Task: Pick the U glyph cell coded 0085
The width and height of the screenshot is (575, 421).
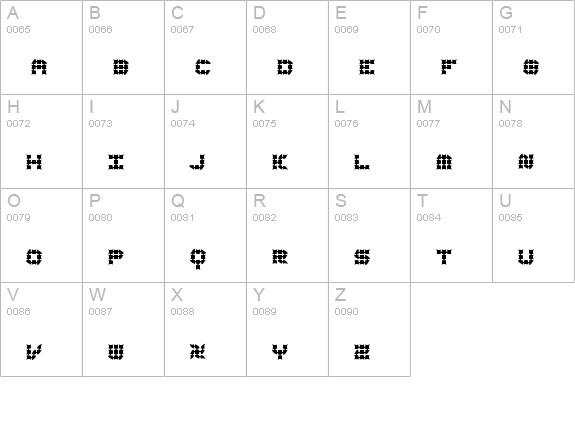Action: pos(534,235)
